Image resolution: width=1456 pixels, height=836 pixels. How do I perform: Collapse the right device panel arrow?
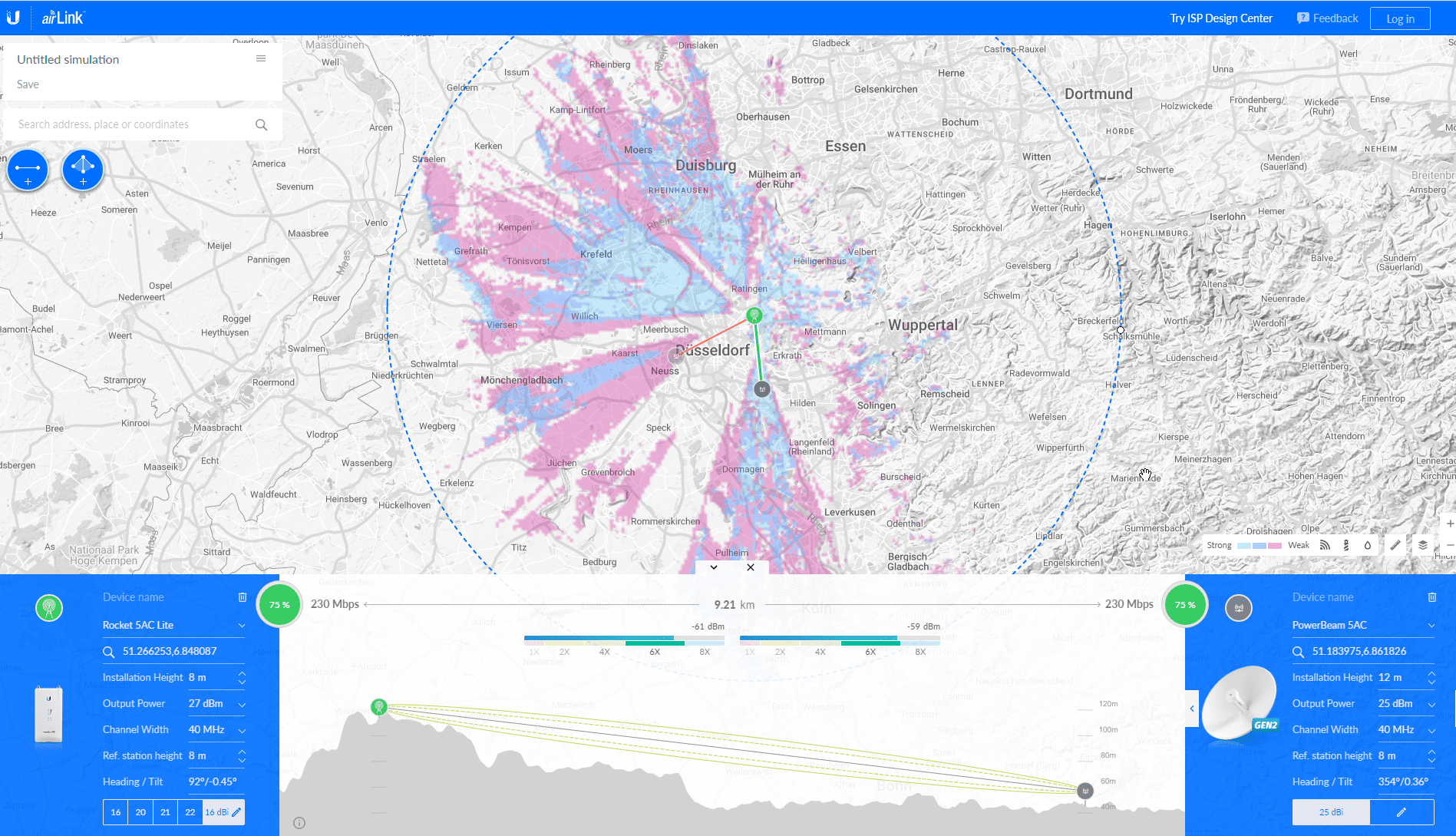[x=1192, y=708]
